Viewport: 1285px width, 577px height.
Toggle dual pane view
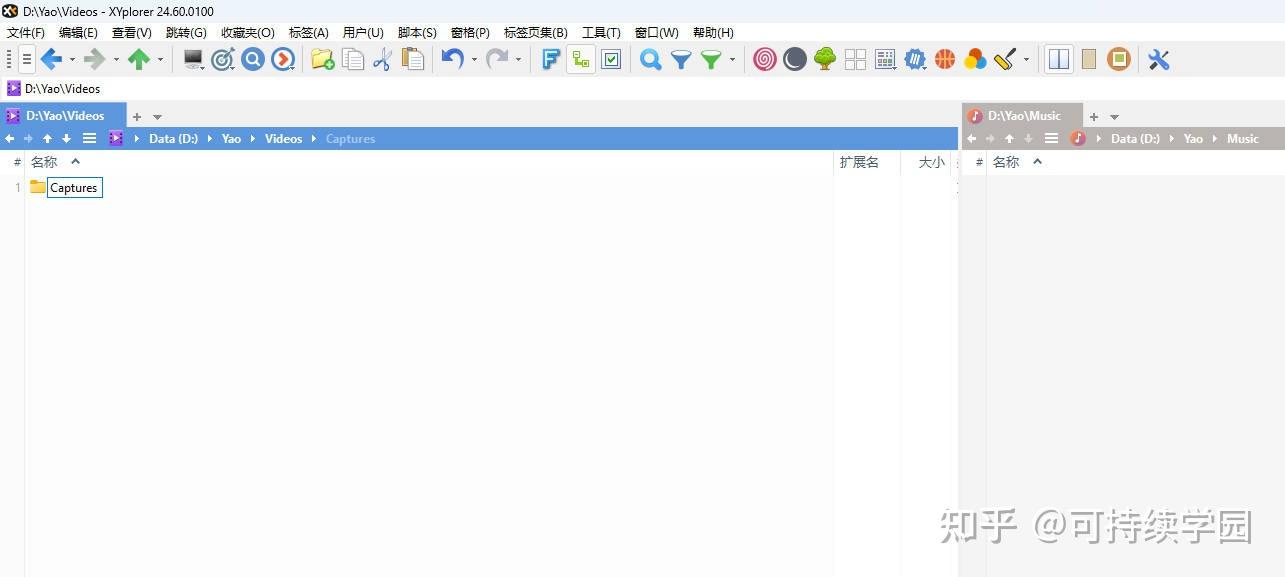click(1057, 59)
